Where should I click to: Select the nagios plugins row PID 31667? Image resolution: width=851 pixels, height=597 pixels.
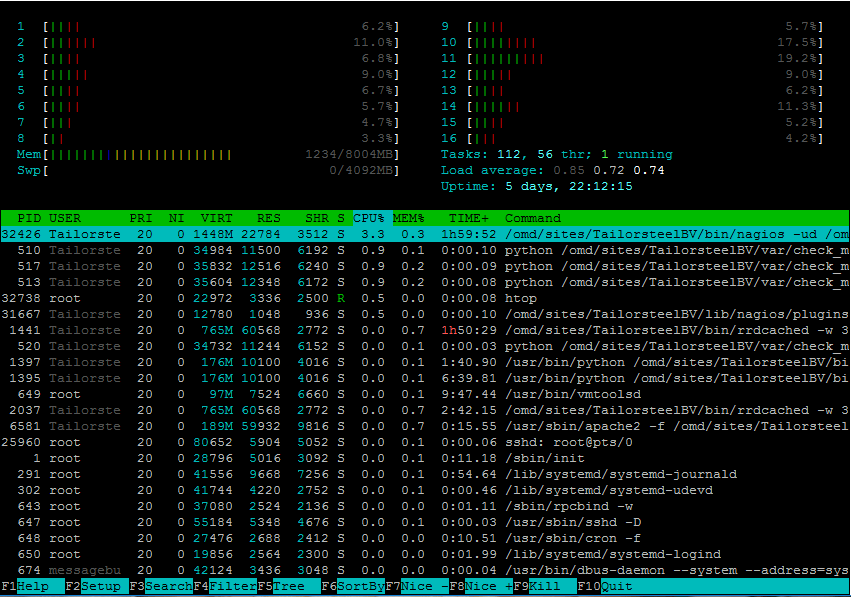point(425,314)
